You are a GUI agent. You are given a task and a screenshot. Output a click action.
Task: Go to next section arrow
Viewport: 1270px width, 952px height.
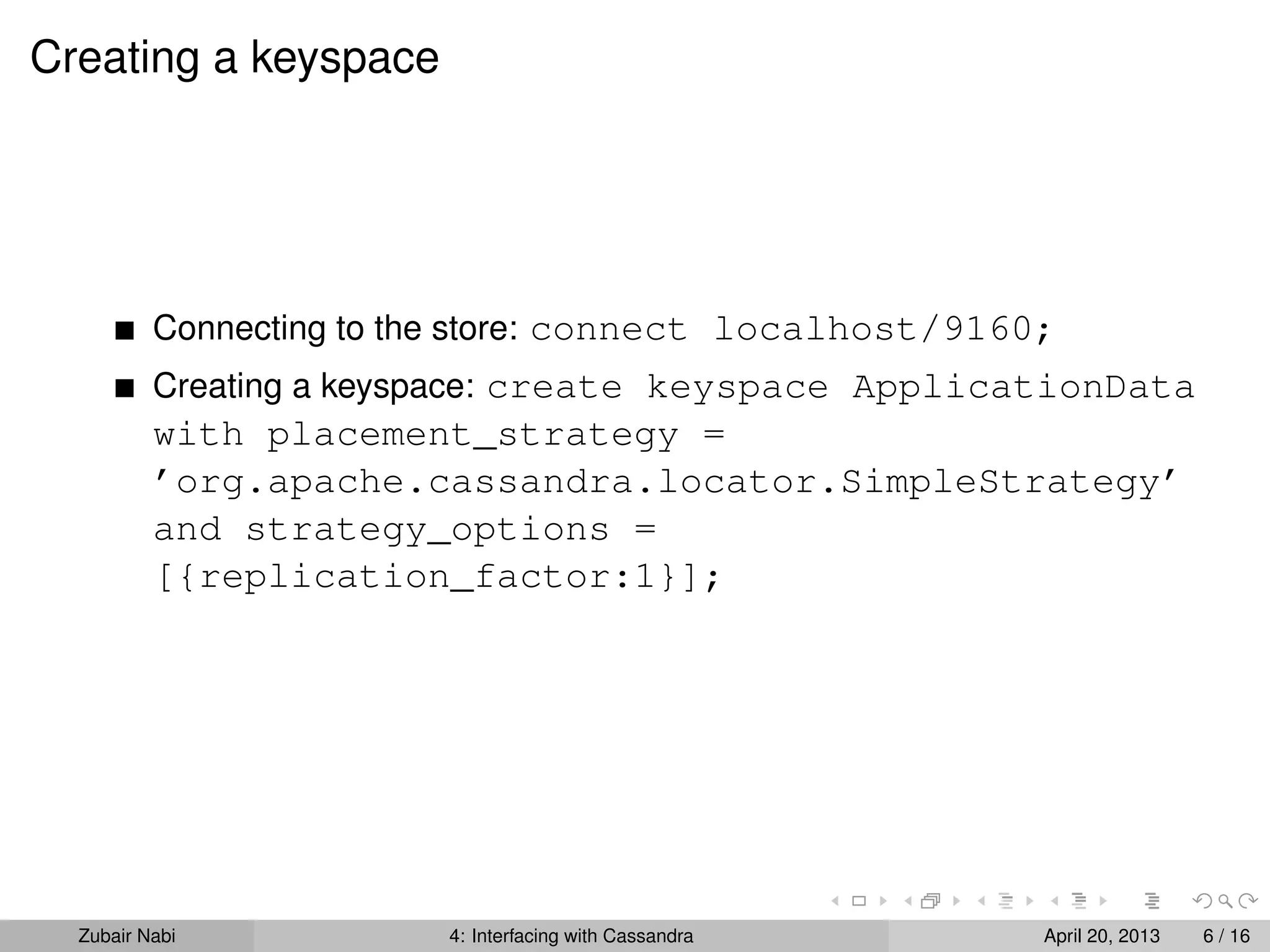click(1103, 901)
